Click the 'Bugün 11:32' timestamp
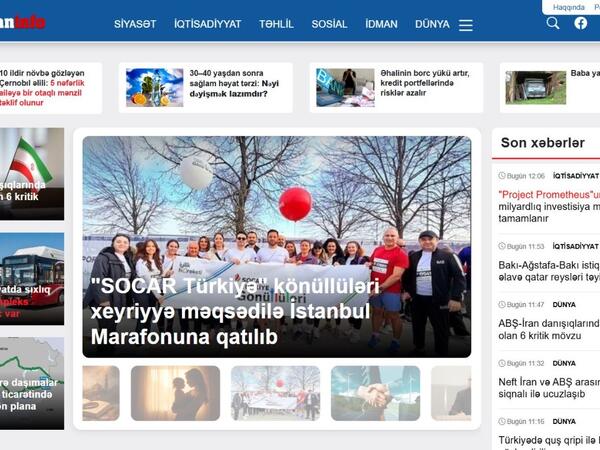The width and height of the screenshot is (600, 450). [x=522, y=363]
